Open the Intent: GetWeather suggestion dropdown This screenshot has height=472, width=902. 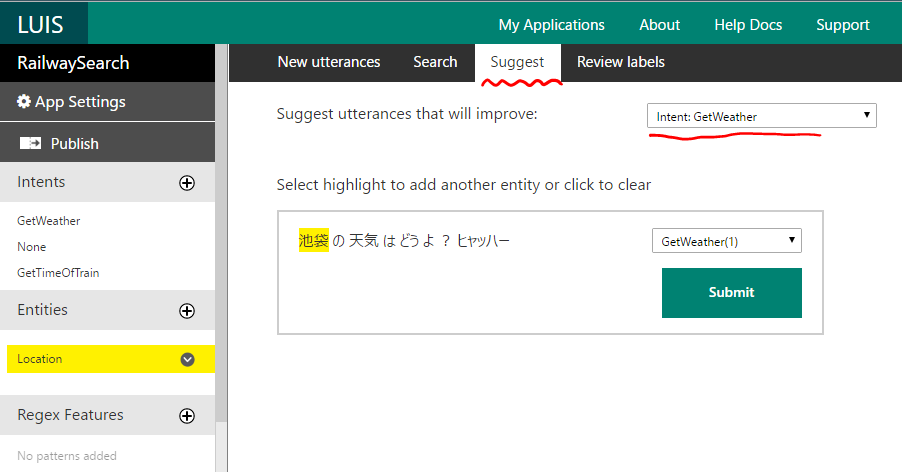click(x=762, y=116)
